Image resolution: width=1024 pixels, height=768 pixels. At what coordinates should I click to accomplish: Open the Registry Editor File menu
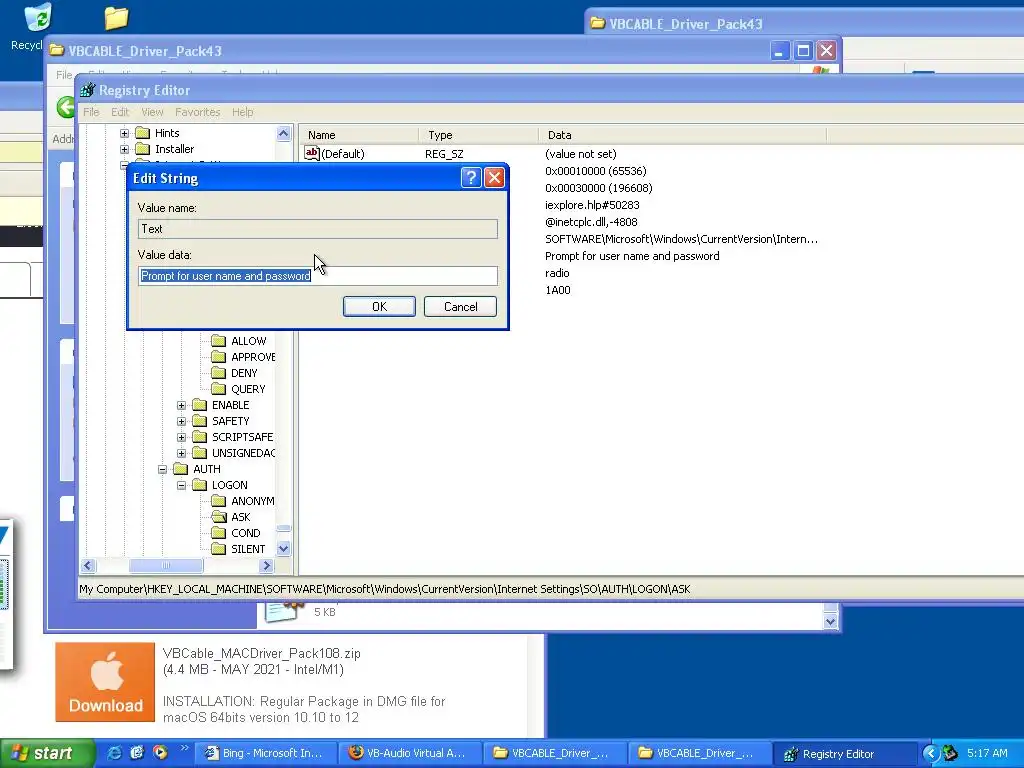pos(91,112)
